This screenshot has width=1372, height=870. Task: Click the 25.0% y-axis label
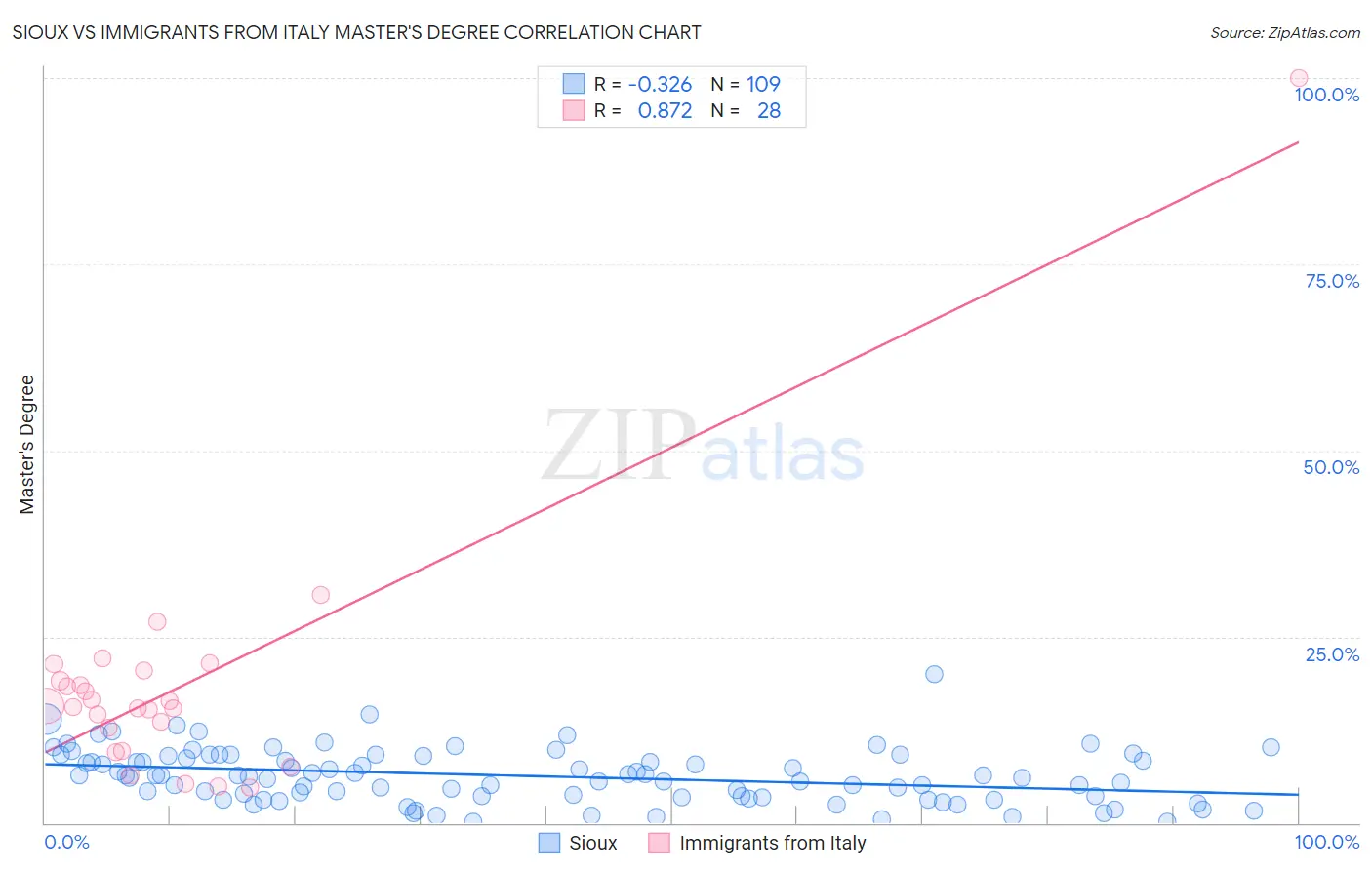tap(1332, 654)
